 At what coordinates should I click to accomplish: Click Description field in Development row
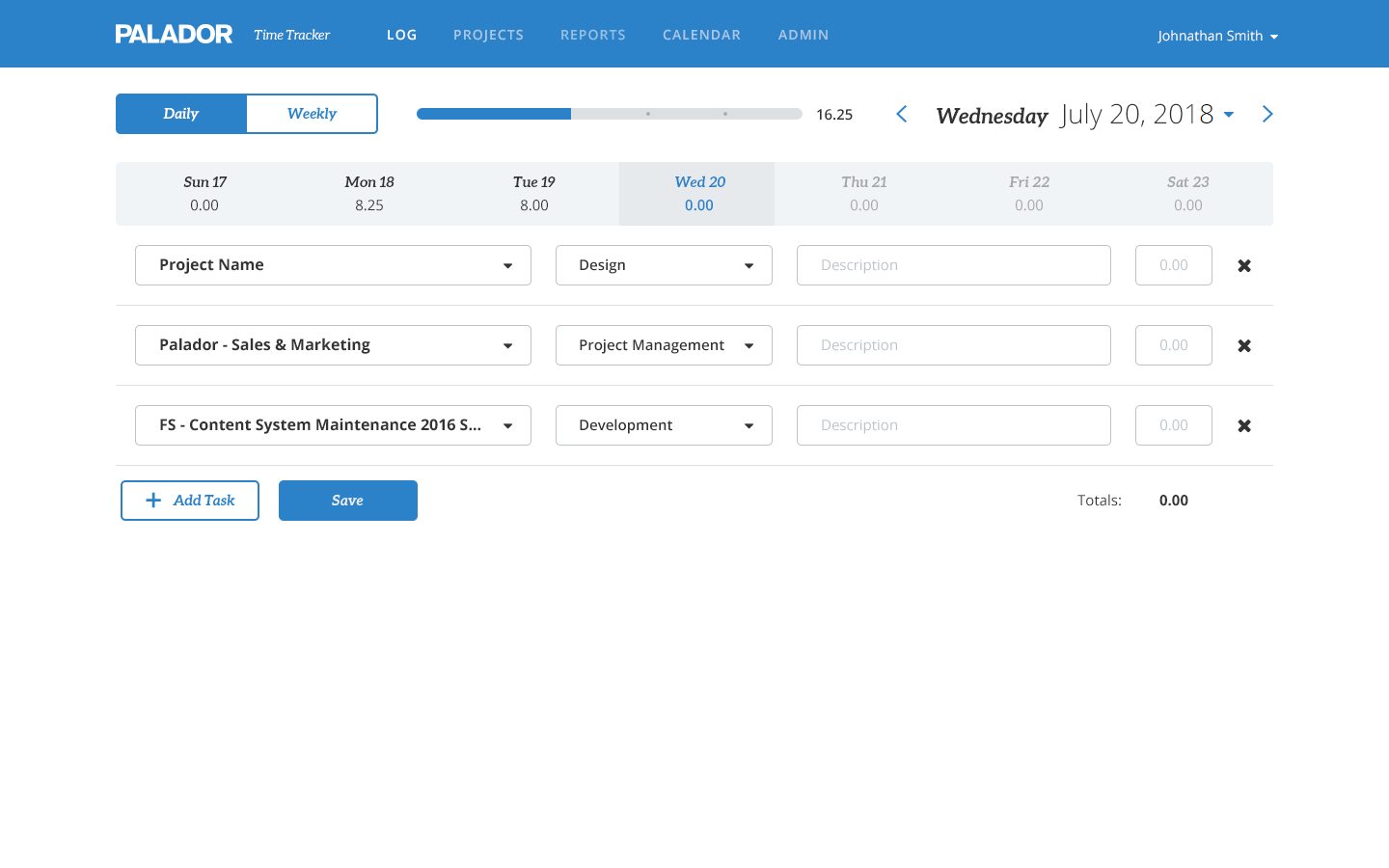[x=954, y=425]
